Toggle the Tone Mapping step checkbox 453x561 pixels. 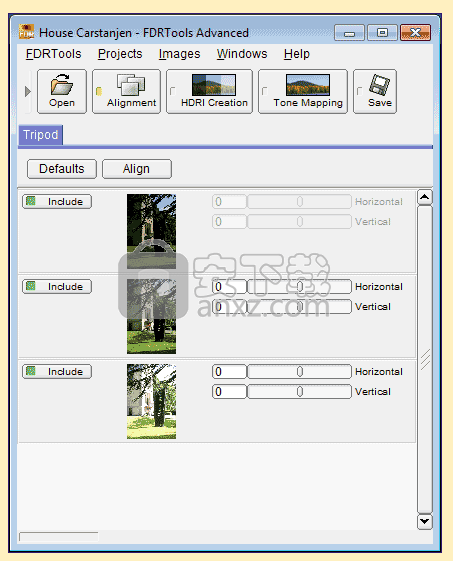pyautogui.click(x=264, y=91)
